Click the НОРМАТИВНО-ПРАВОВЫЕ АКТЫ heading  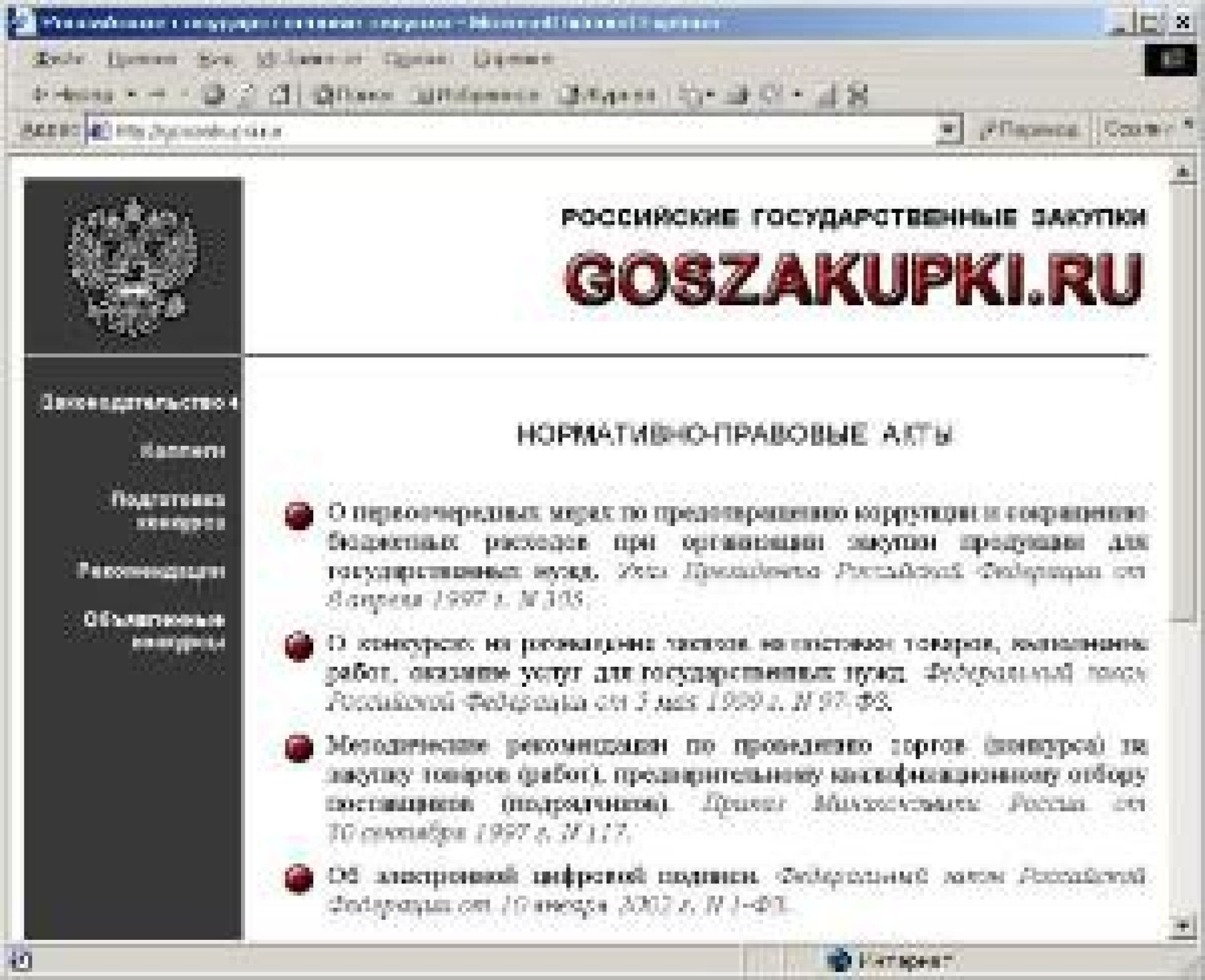(x=736, y=434)
